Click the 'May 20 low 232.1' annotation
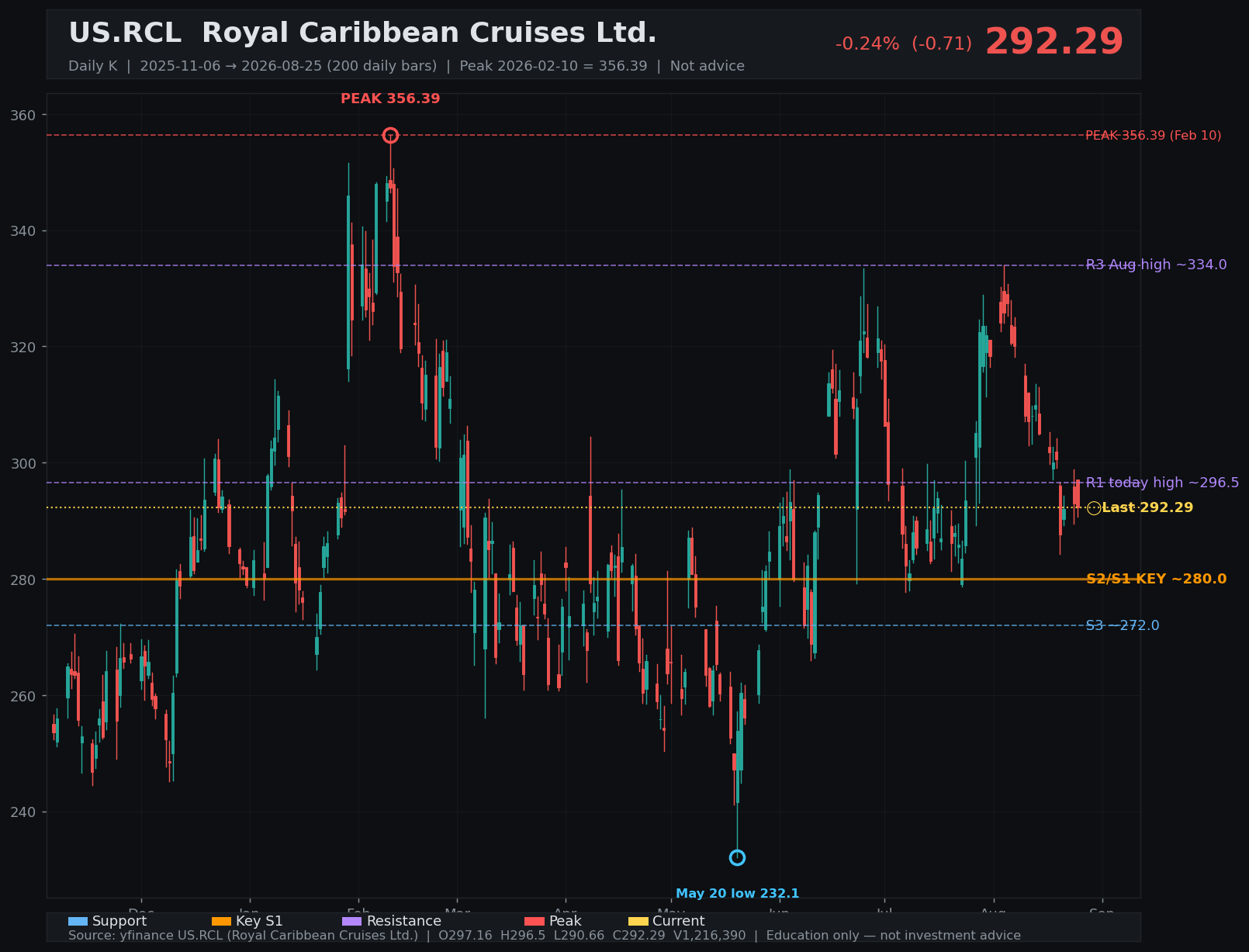 click(x=737, y=894)
